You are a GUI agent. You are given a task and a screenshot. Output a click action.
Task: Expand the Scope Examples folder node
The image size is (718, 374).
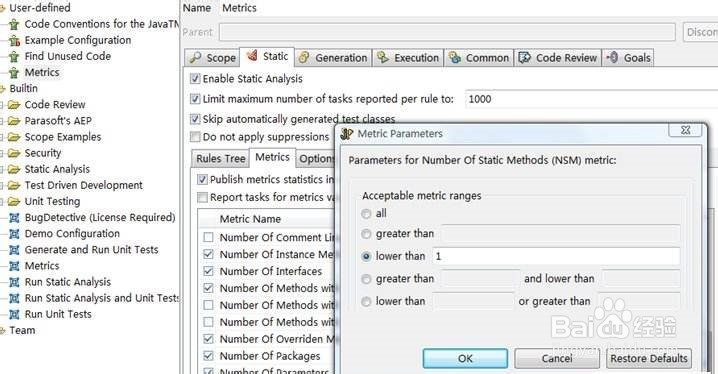(x=2, y=137)
